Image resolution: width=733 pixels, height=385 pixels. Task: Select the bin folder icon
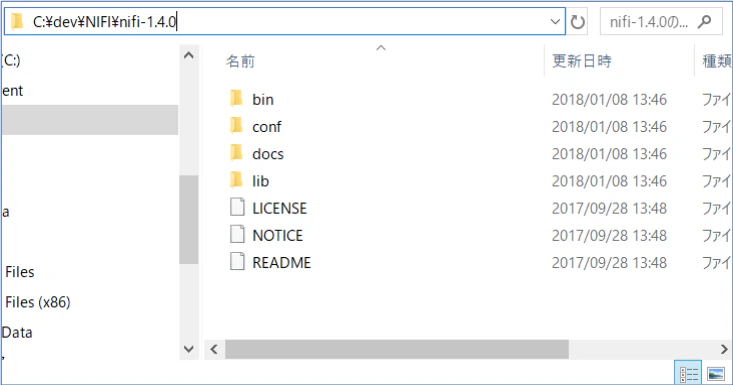point(237,99)
